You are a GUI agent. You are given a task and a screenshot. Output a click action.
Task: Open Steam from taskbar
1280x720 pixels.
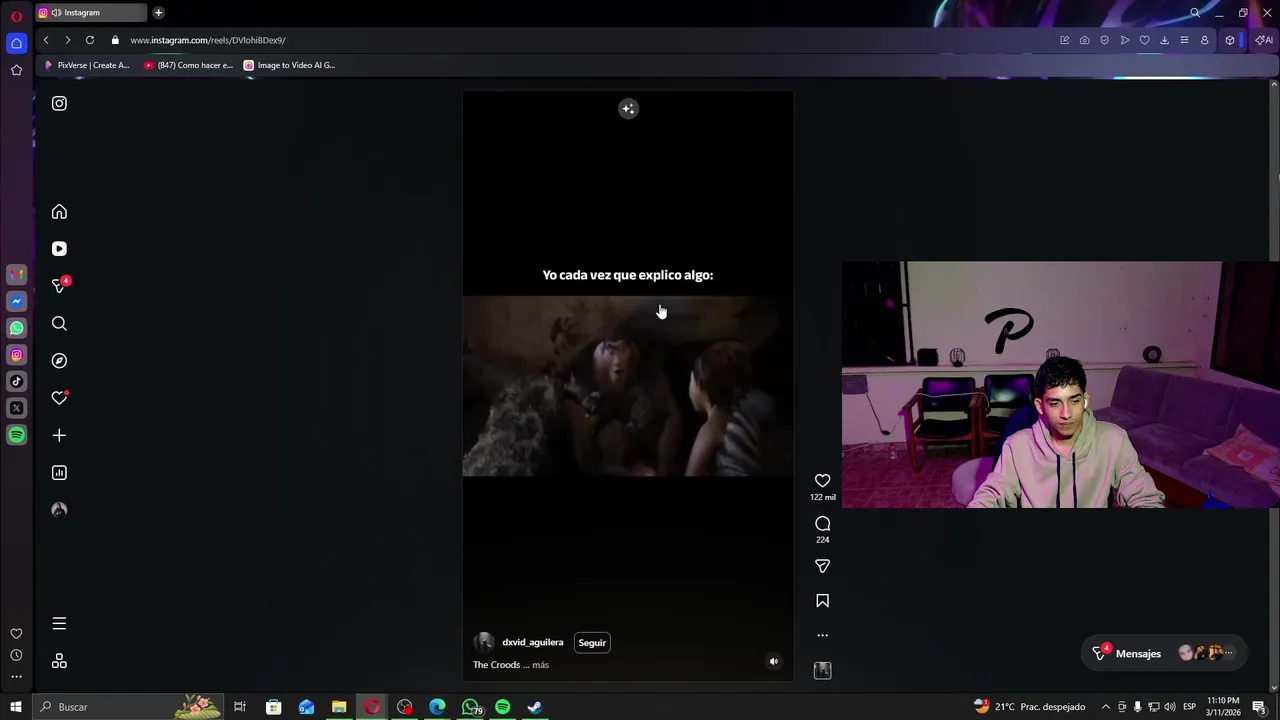[x=535, y=707]
